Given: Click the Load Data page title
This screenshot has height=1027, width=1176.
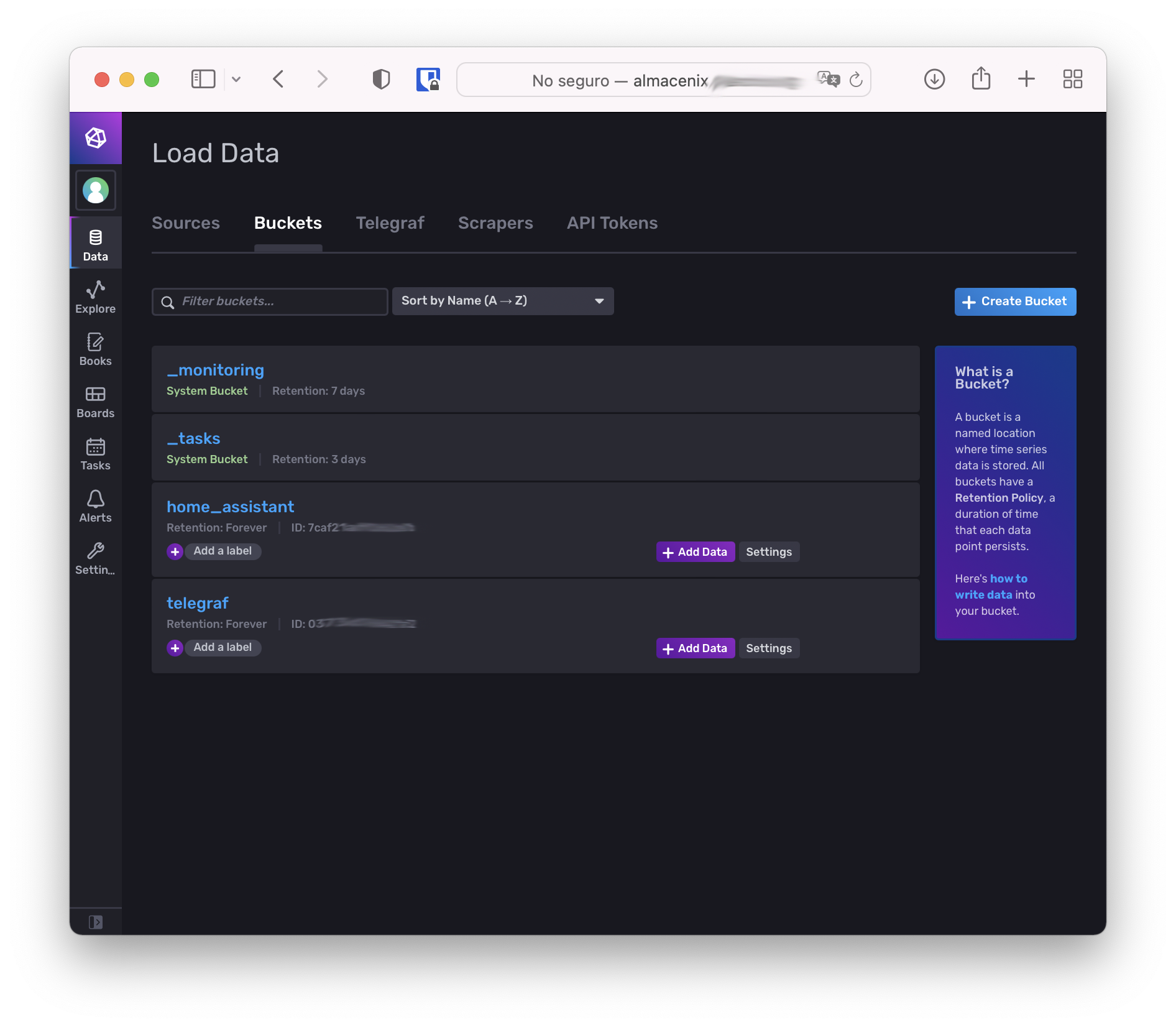Looking at the screenshot, I should 216,153.
